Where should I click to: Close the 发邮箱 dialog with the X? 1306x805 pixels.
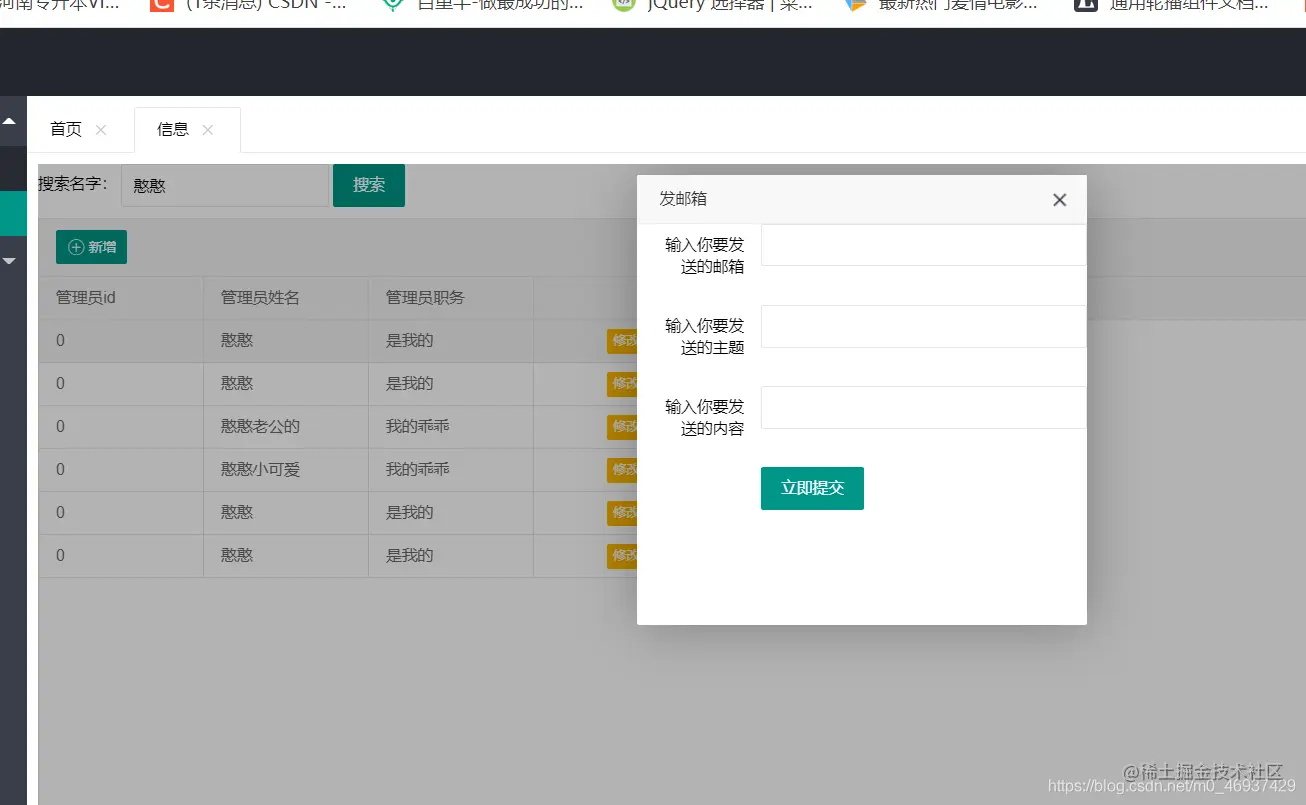pos(1059,199)
